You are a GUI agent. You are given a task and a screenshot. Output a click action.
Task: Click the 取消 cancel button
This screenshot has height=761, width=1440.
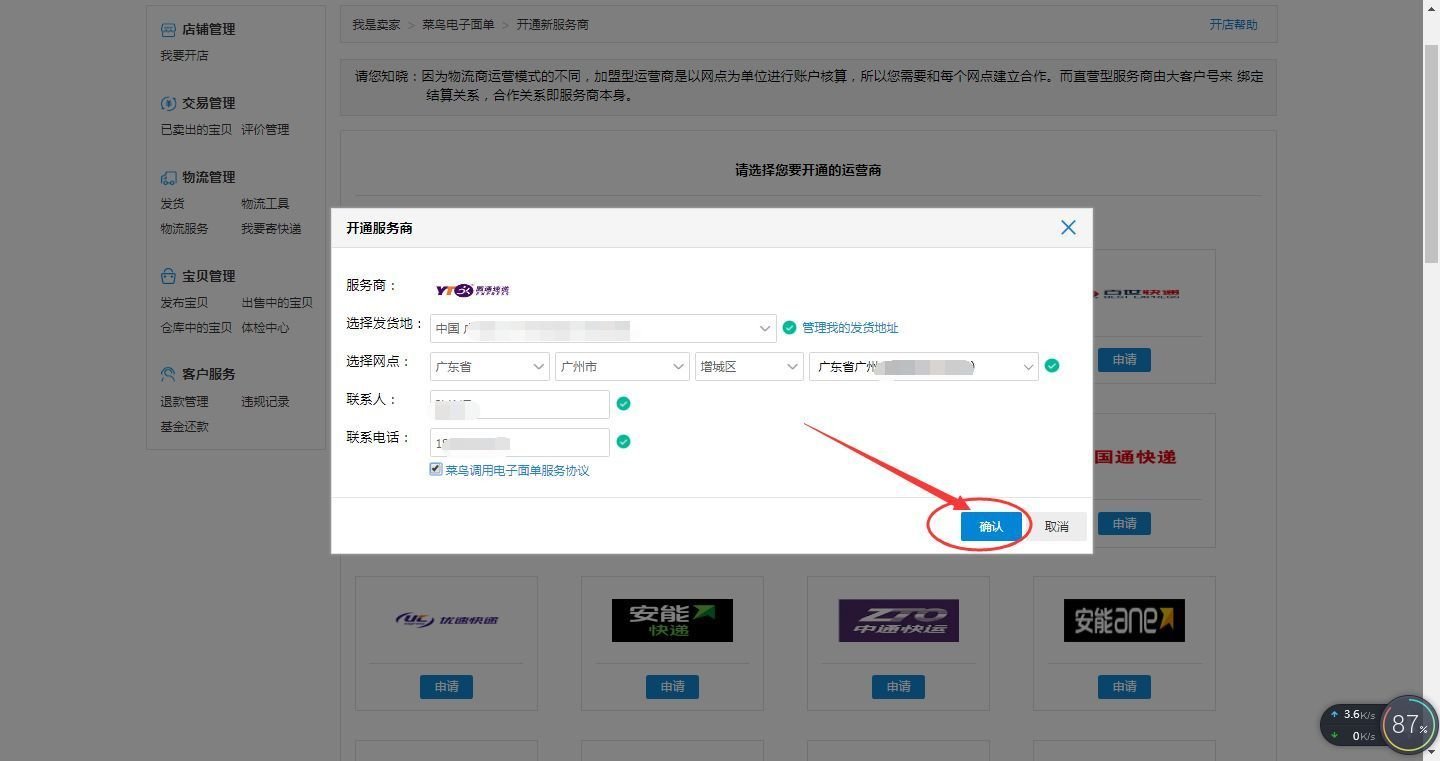pos(1057,527)
